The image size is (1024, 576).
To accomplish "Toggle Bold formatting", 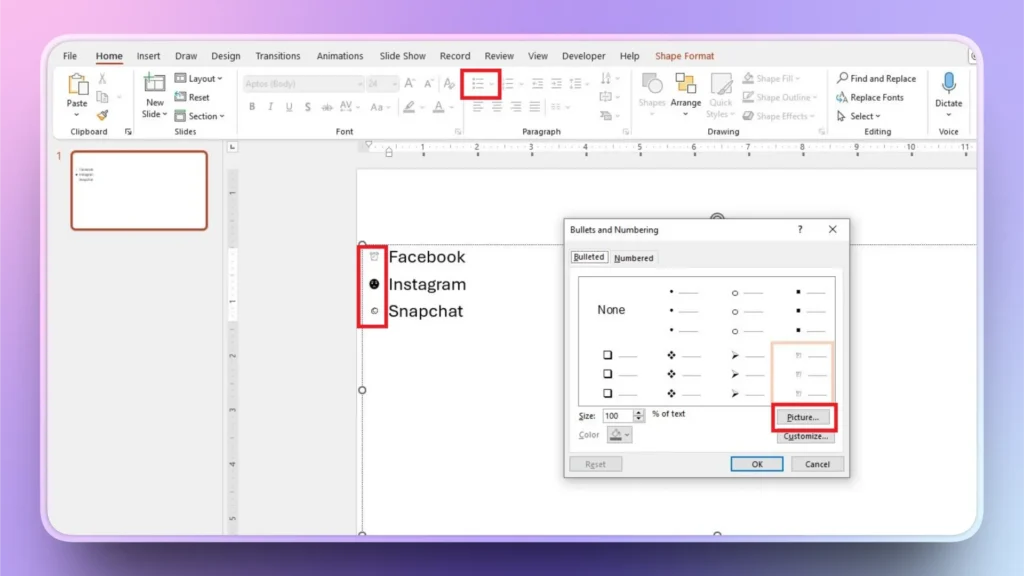I will tap(251, 104).
